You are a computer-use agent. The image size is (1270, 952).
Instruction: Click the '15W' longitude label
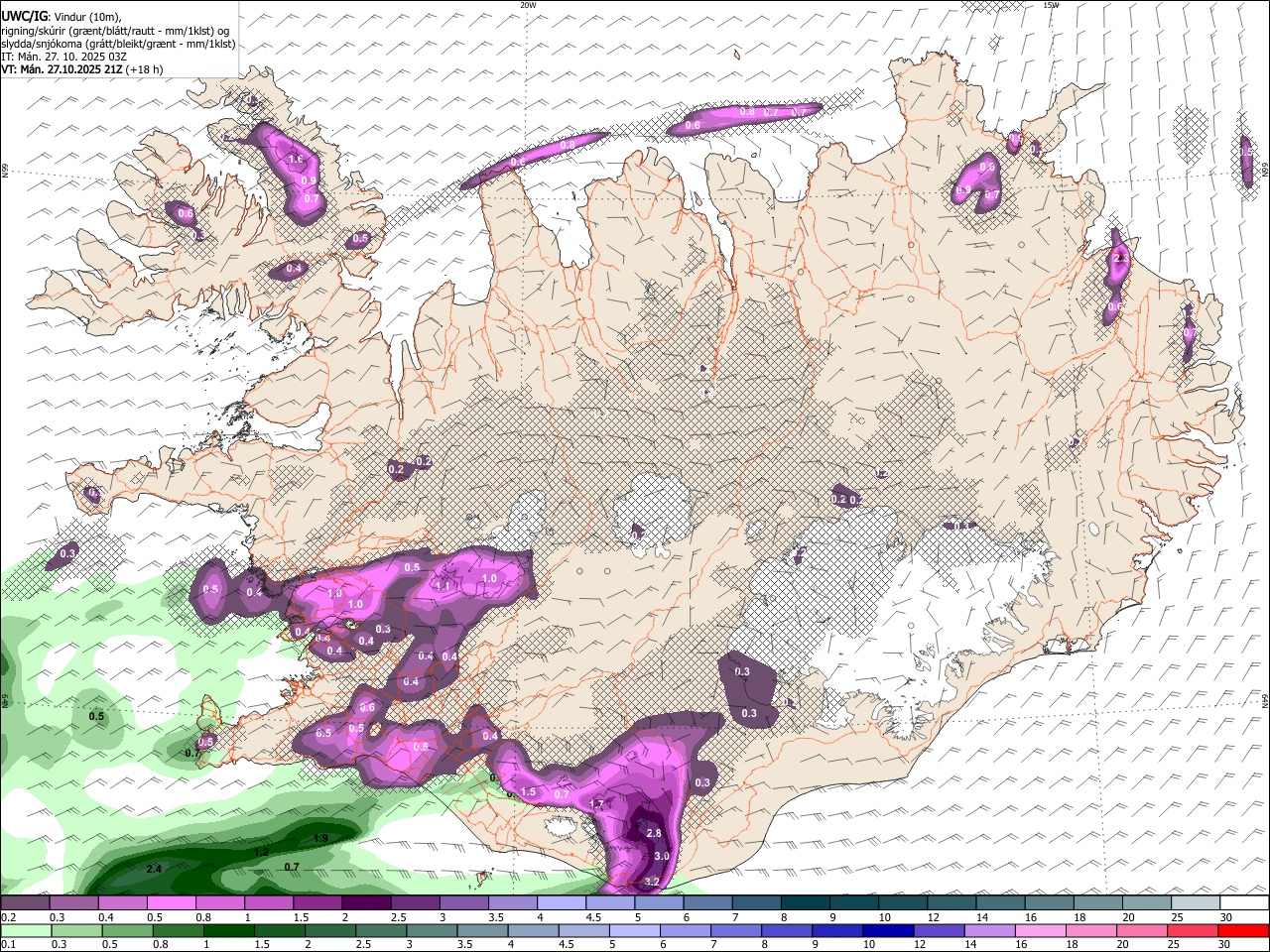(1051, 5)
